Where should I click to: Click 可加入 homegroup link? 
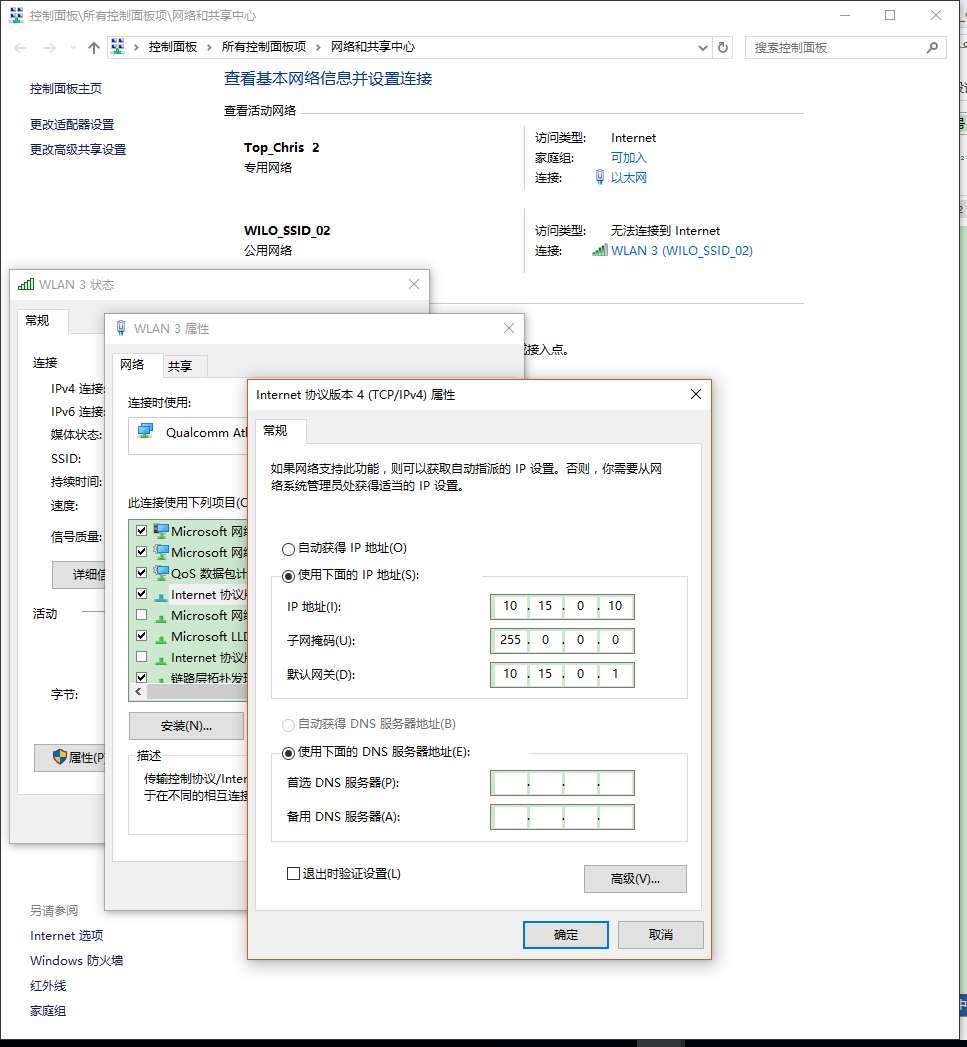(x=628, y=158)
